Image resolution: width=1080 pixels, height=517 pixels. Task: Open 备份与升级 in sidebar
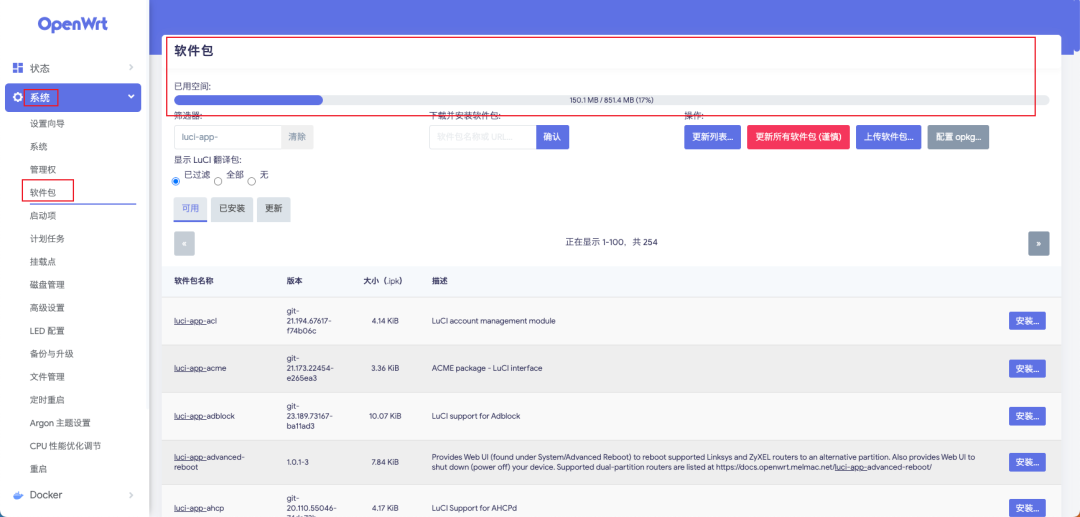point(52,354)
